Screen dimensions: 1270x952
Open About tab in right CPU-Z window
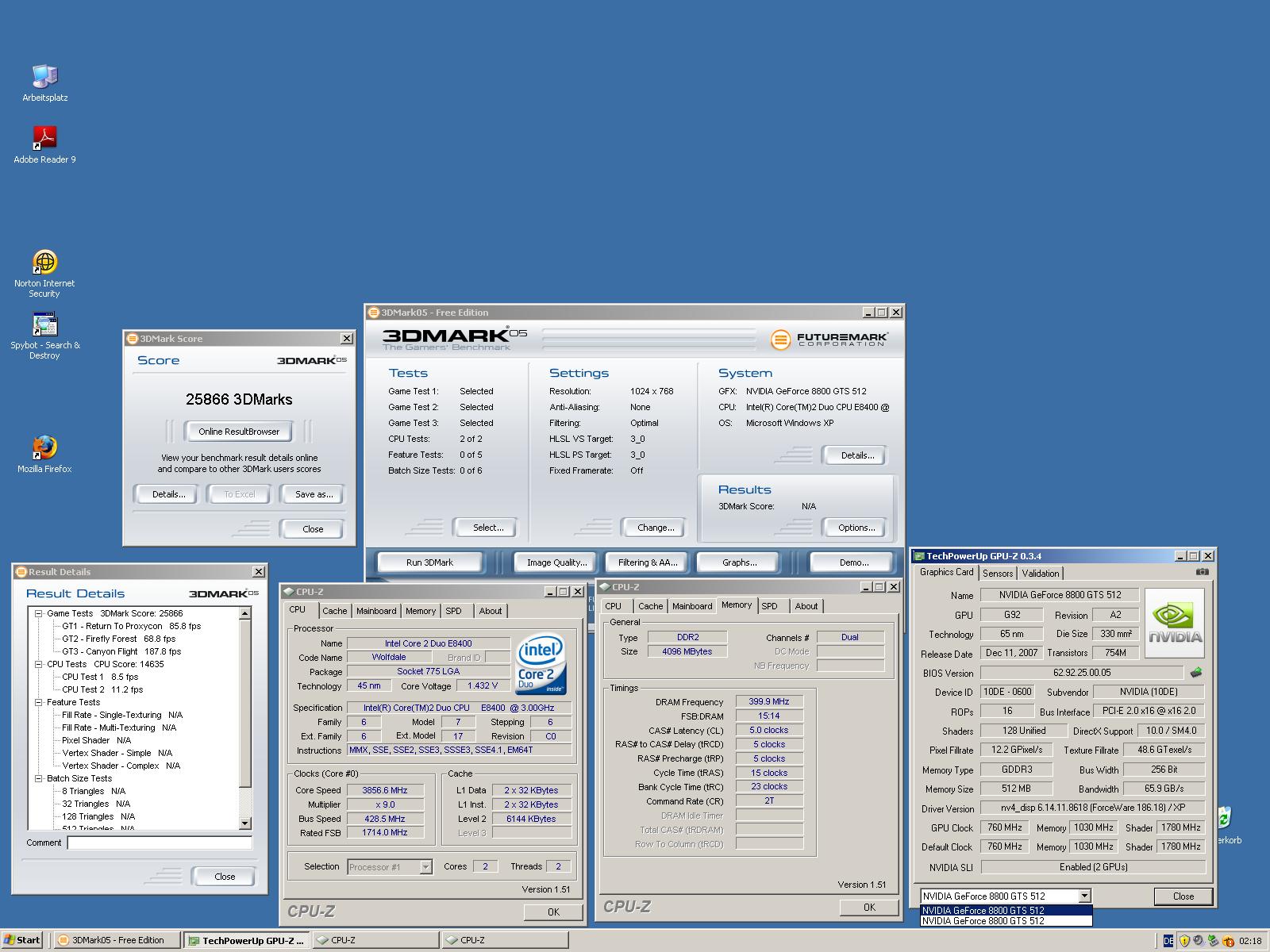(x=806, y=606)
